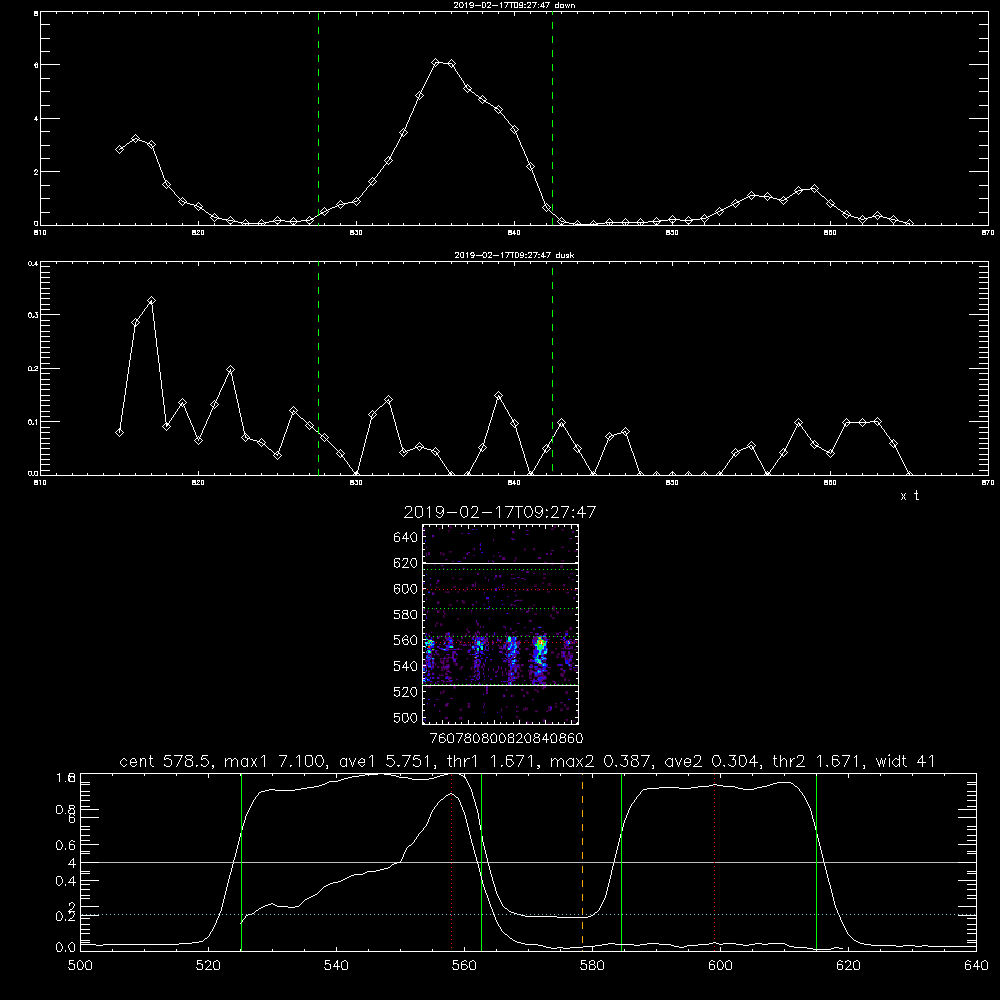Select the 540 tick label on bottom plot x-axis

click(336, 966)
